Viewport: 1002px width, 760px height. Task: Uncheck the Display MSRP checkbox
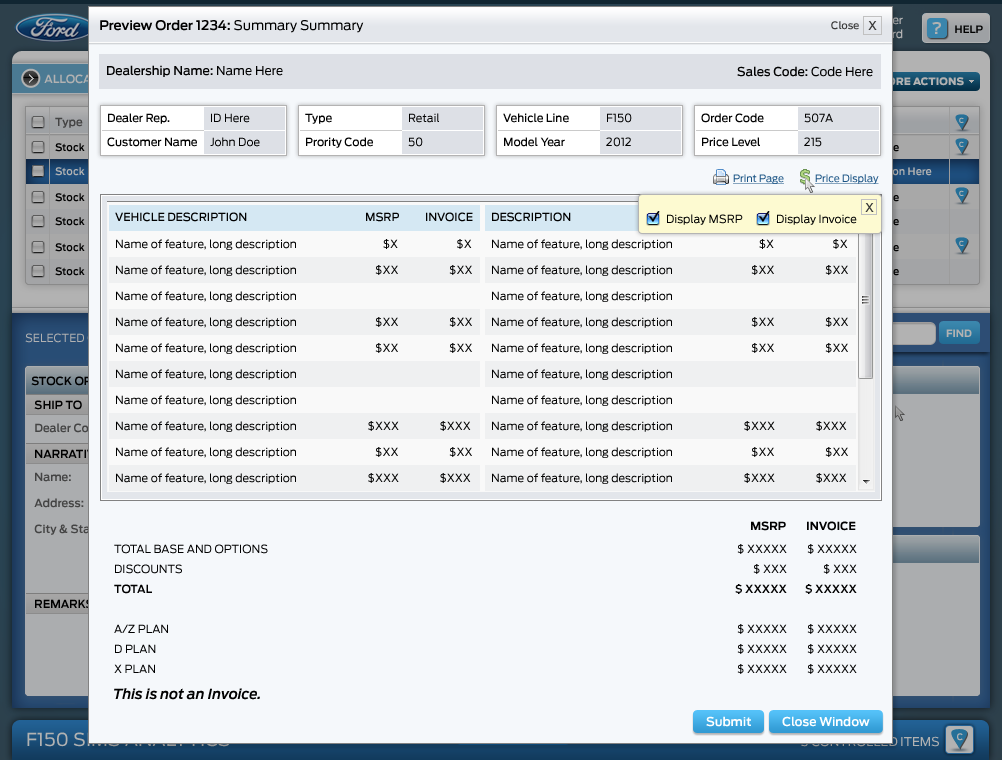[654, 219]
